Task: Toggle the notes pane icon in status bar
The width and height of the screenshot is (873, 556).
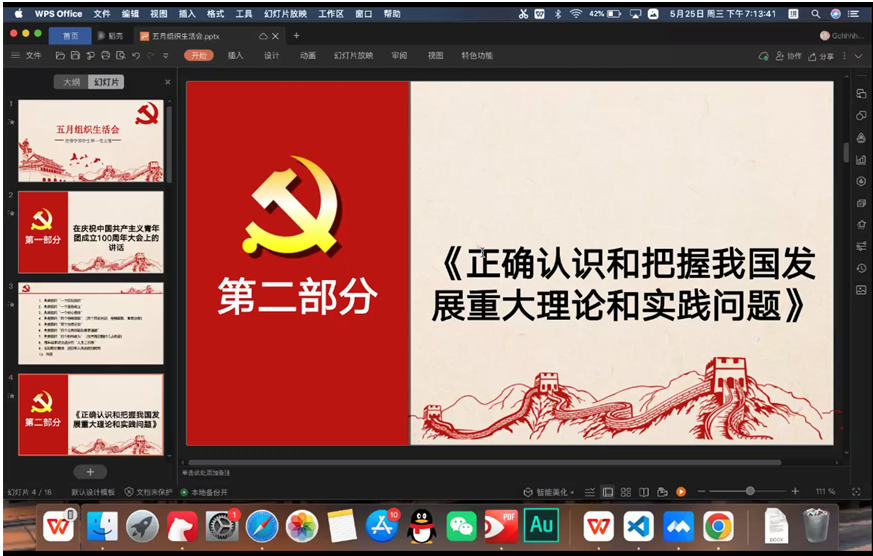Action: click(590, 492)
